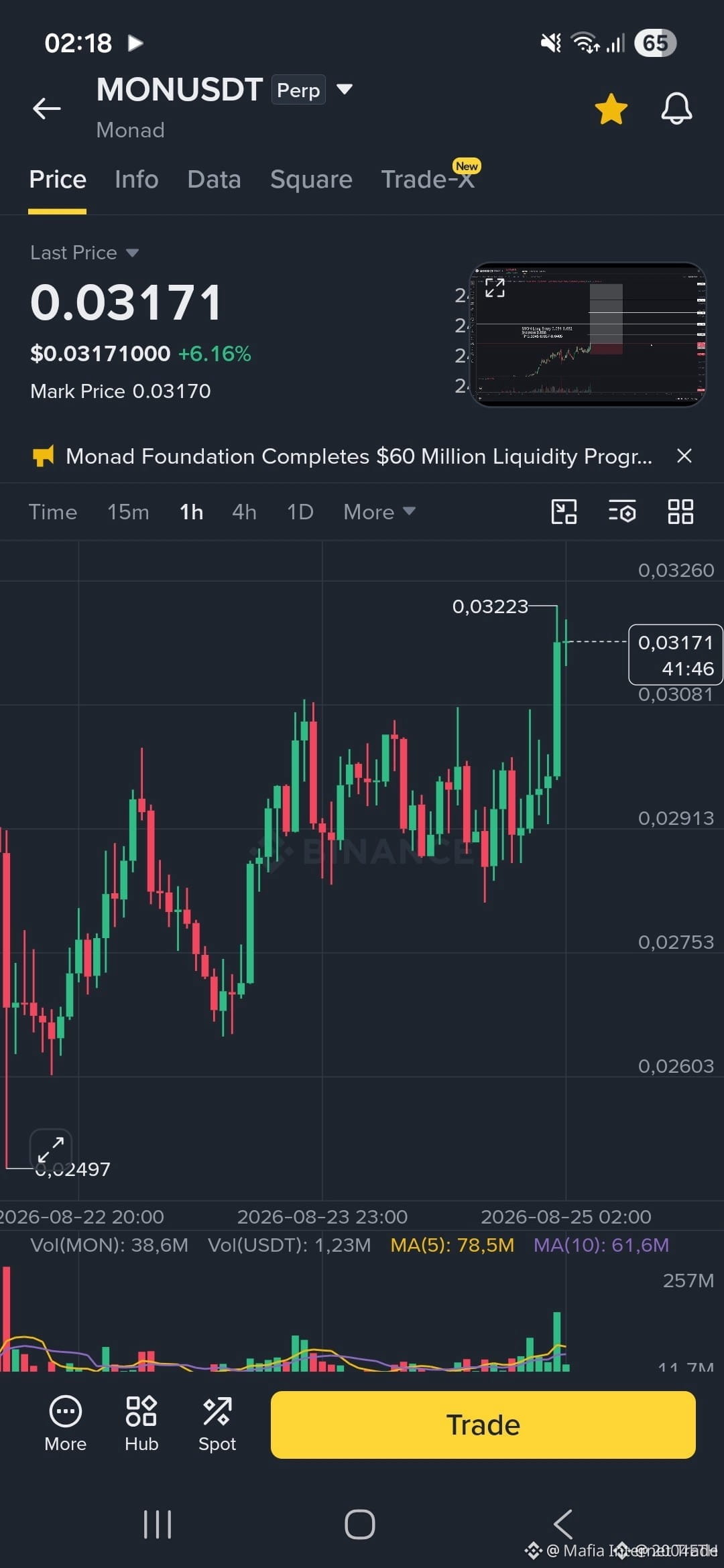Viewport: 724px width, 1568px height.
Task: Tap the +6.16% change percentage
Action: pyautogui.click(x=215, y=354)
